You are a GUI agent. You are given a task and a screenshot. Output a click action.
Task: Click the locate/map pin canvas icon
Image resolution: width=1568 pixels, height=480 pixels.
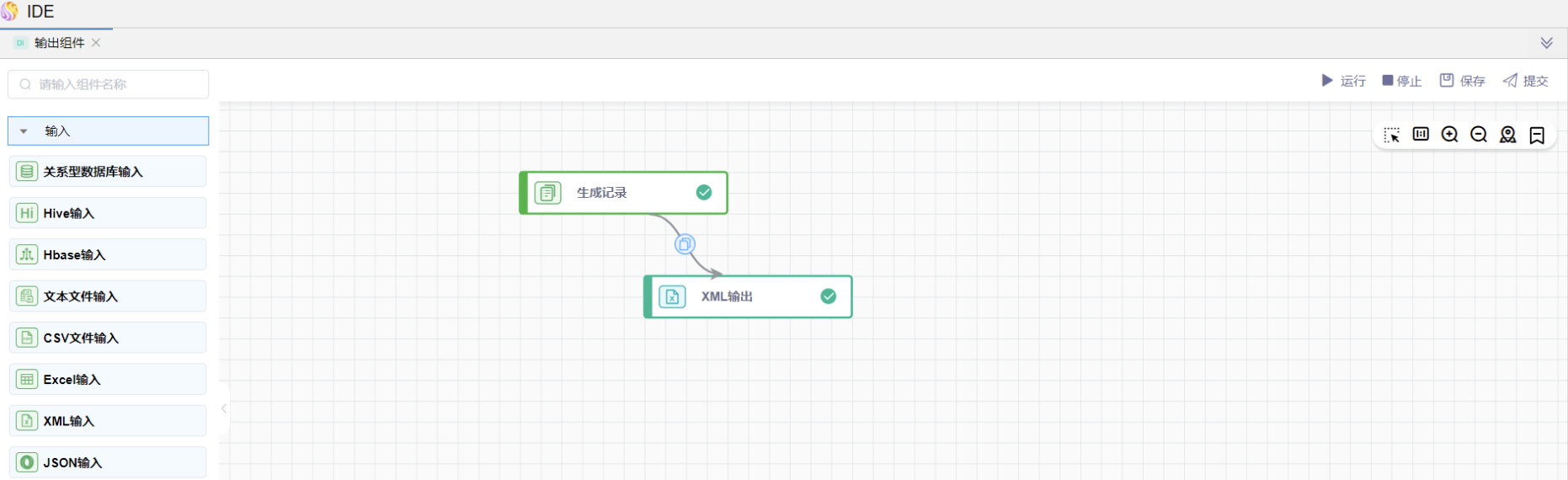coord(1507,135)
